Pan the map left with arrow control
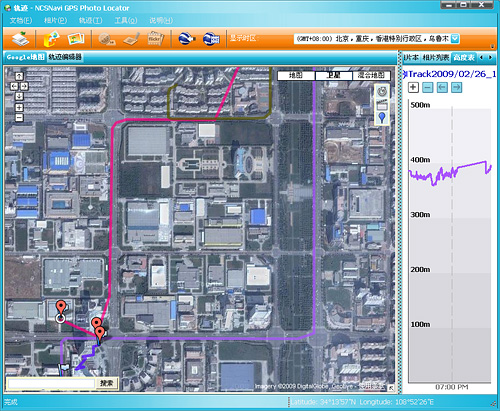This screenshot has height=411, width=500. 14,86
